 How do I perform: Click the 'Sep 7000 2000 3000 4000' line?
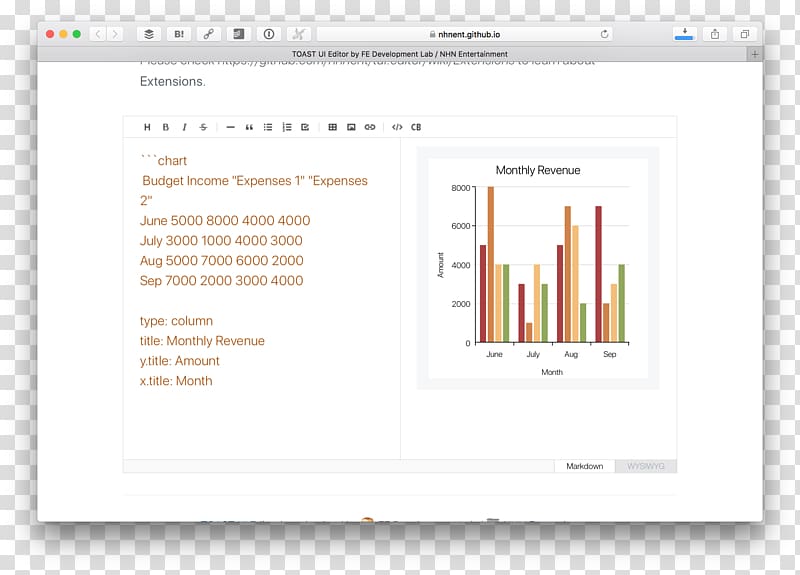click(221, 281)
